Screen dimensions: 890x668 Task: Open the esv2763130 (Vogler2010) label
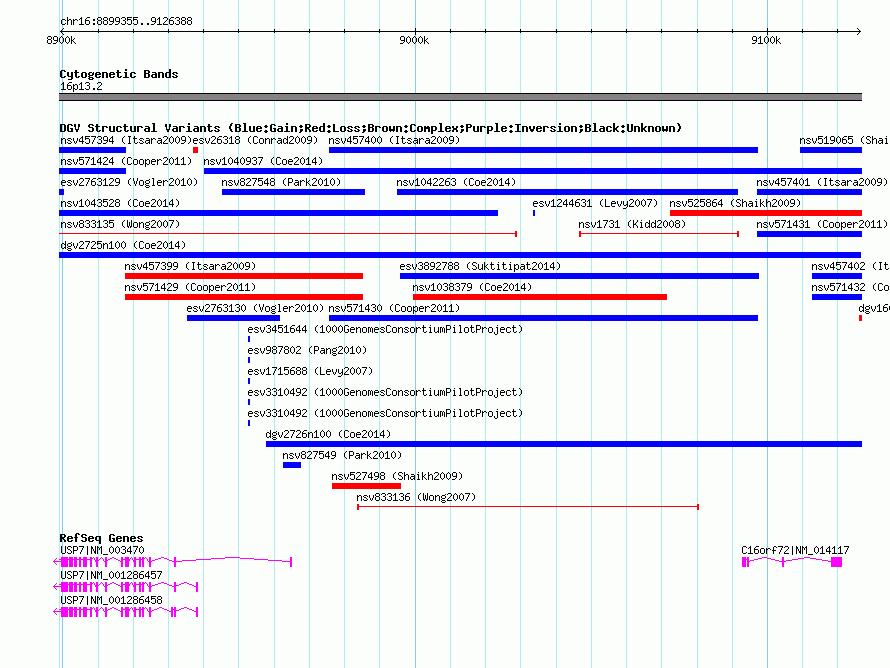click(x=255, y=308)
